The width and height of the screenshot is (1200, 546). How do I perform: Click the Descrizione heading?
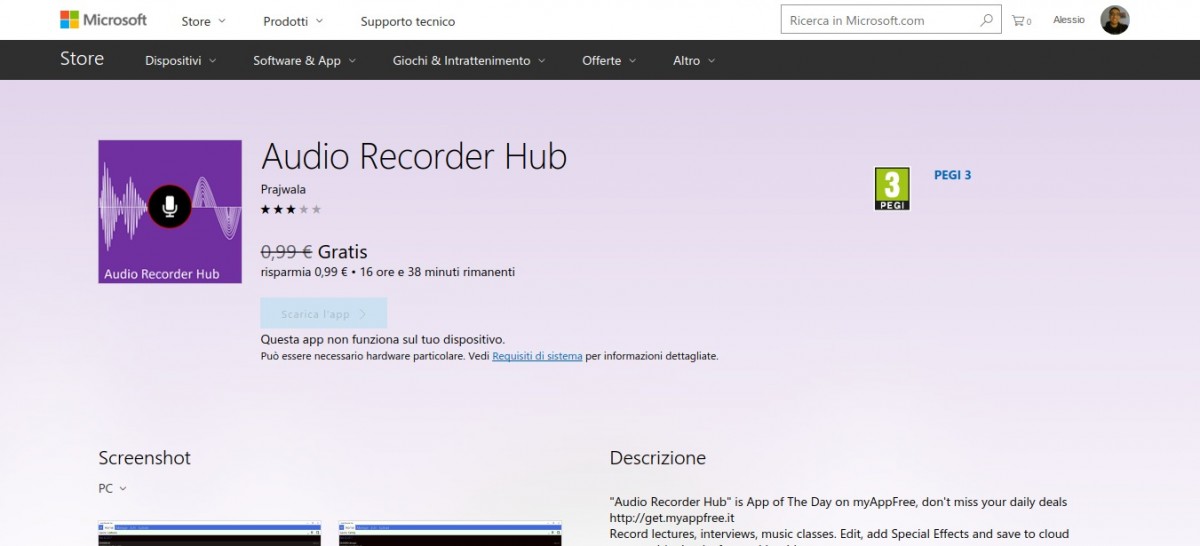[658, 458]
